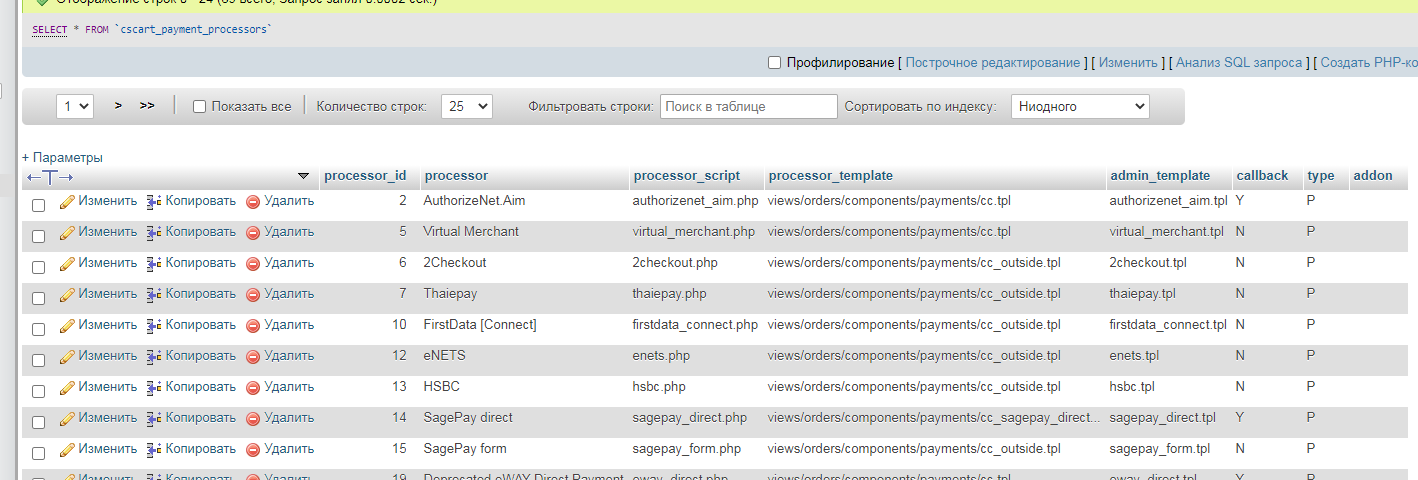Go to next page button

[x=118, y=105]
